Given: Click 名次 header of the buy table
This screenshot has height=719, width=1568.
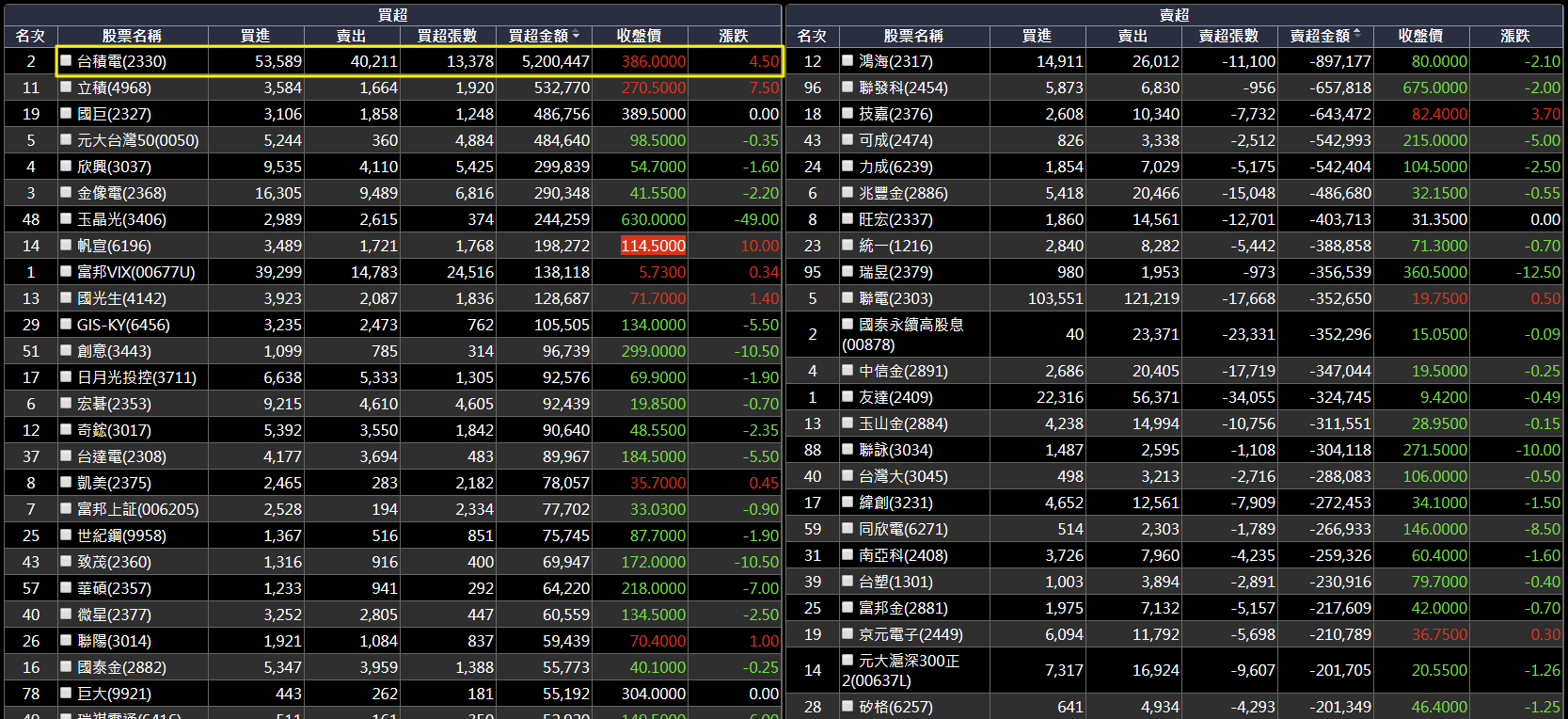Looking at the screenshot, I should click(x=30, y=36).
